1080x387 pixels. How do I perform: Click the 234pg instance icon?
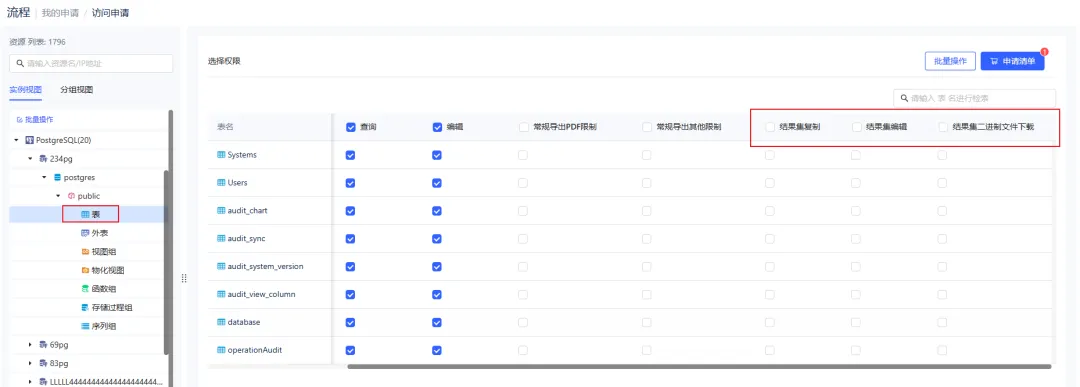(43, 158)
